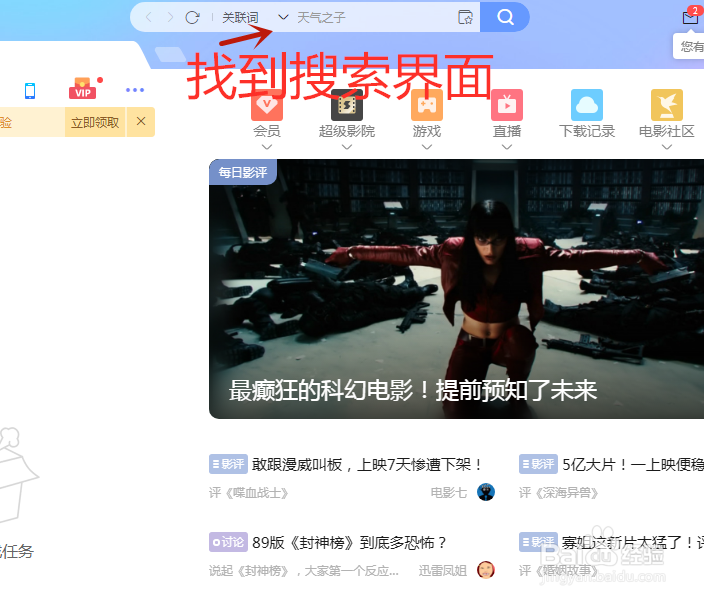
Task: Click the 讨论 tag before 89版《封神榜》
Action: point(228,542)
